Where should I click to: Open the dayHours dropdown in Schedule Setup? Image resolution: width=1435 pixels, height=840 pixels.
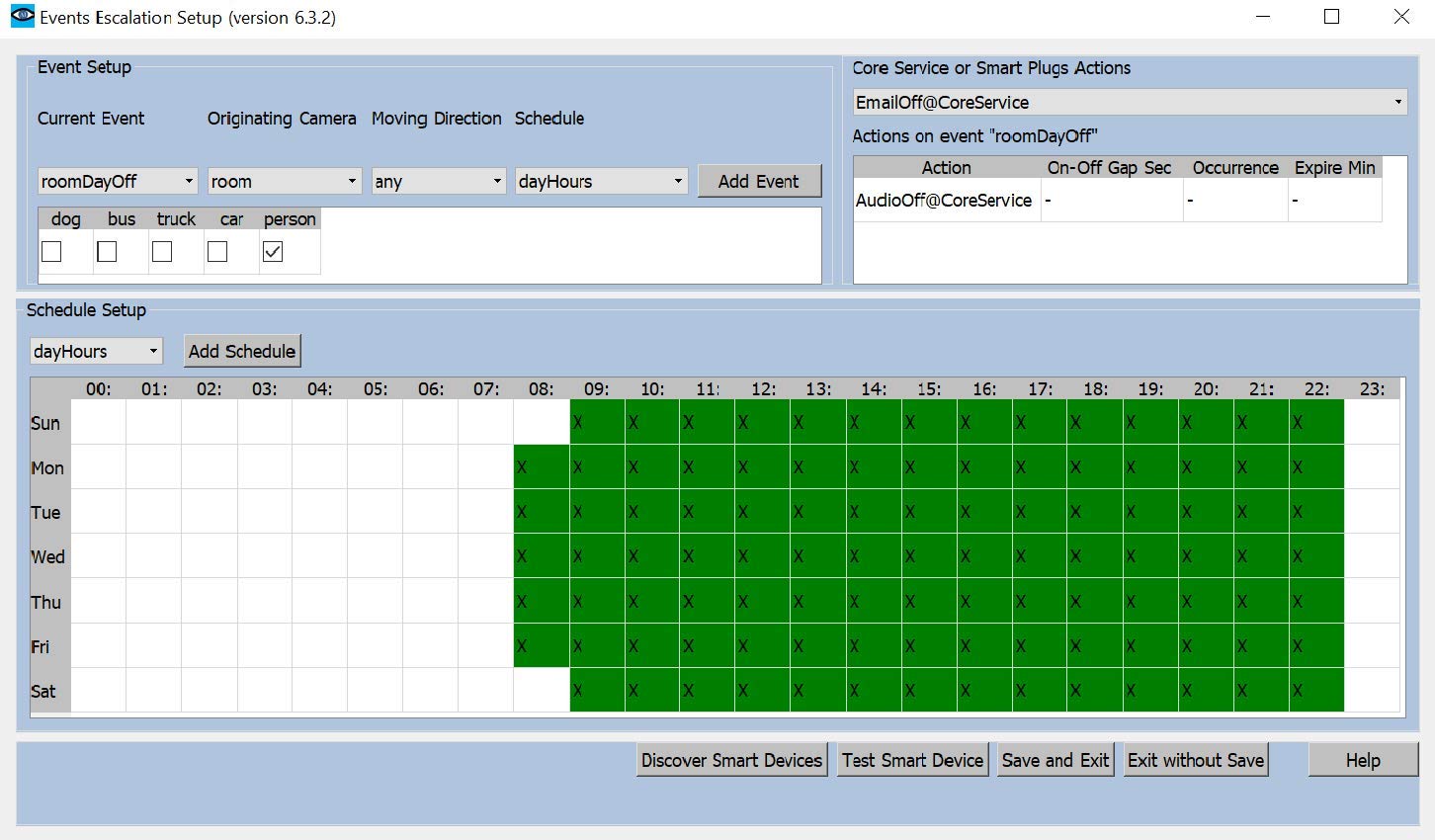tap(96, 351)
